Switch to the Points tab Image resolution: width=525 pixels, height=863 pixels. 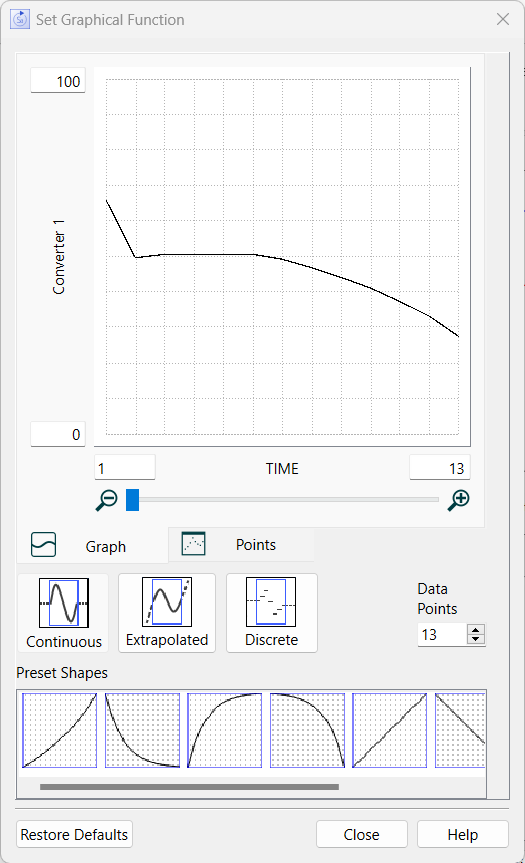click(x=242, y=545)
